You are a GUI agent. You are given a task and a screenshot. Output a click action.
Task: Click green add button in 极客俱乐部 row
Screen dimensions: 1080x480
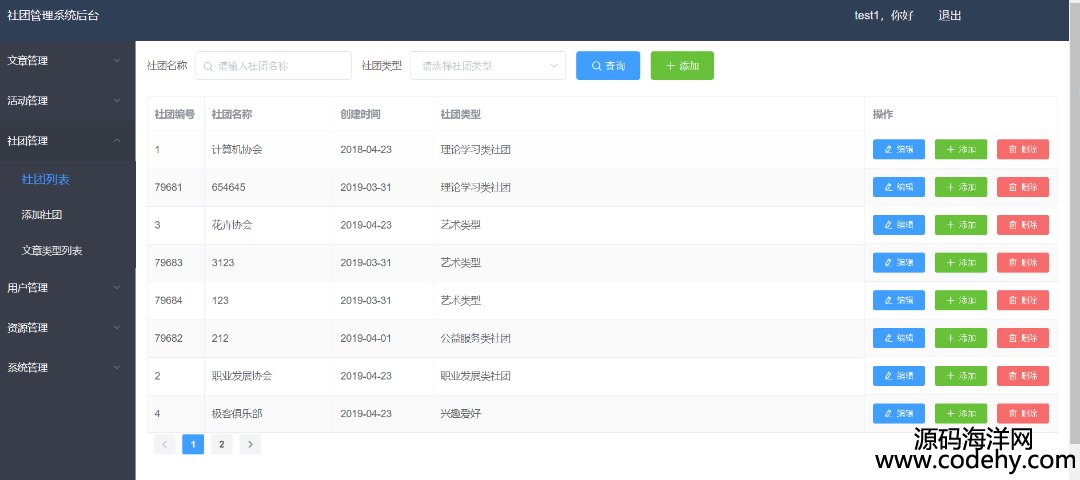click(x=960, y=413)
